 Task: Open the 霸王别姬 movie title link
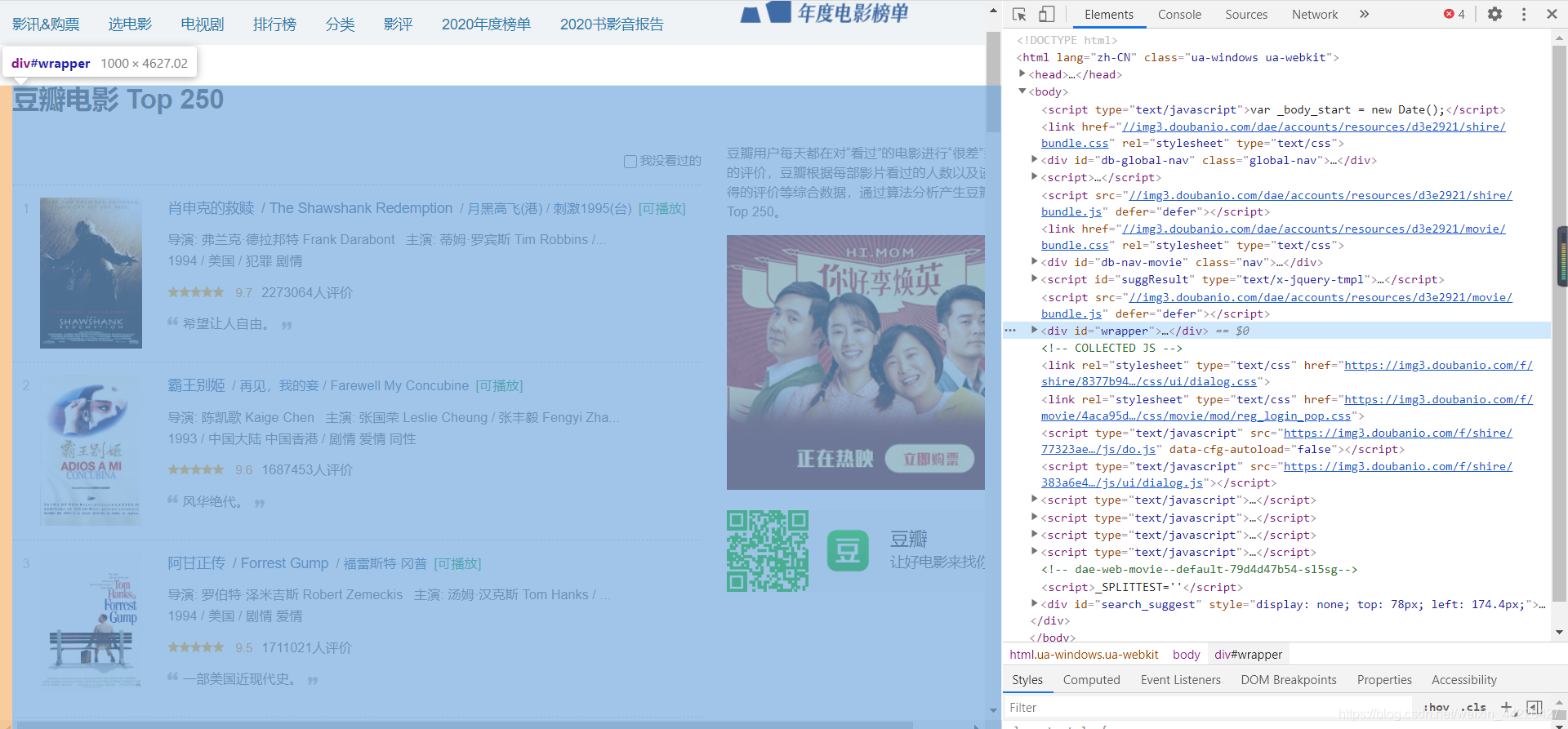(196, 385)
